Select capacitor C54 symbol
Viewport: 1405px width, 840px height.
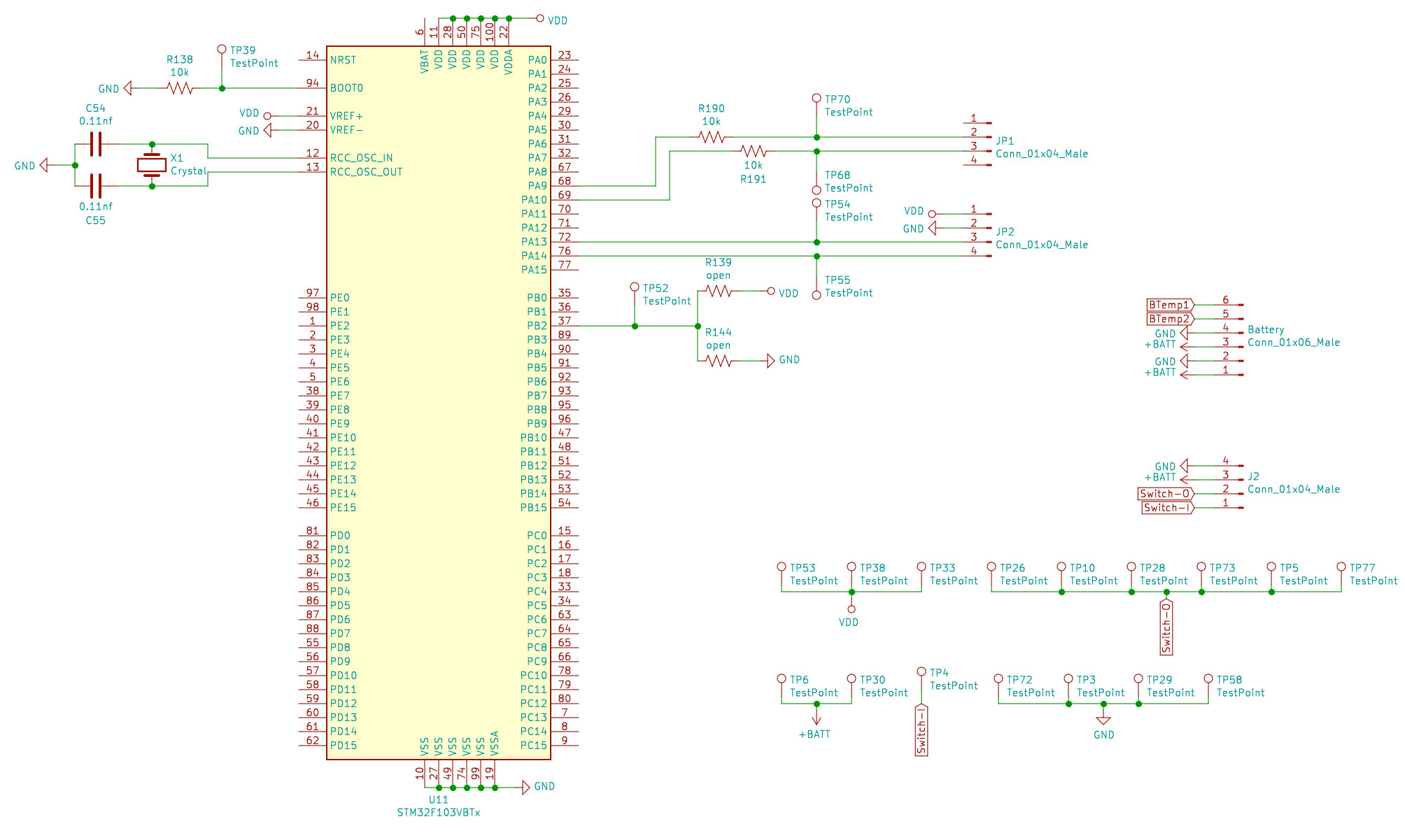[x=96, y=144]
